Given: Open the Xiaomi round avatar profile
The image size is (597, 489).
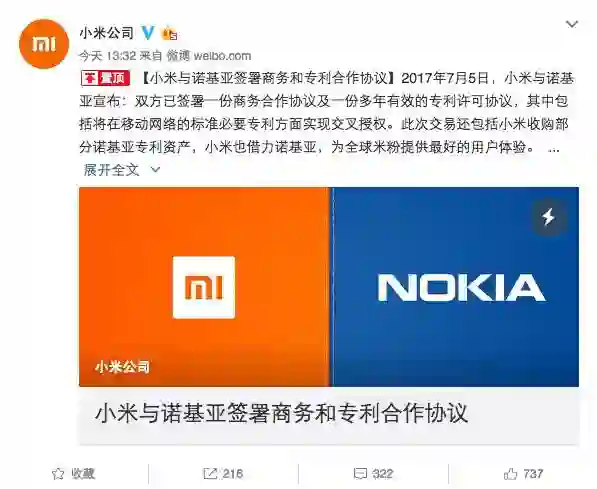Looking at the screenshot, I should pos(44,44).
